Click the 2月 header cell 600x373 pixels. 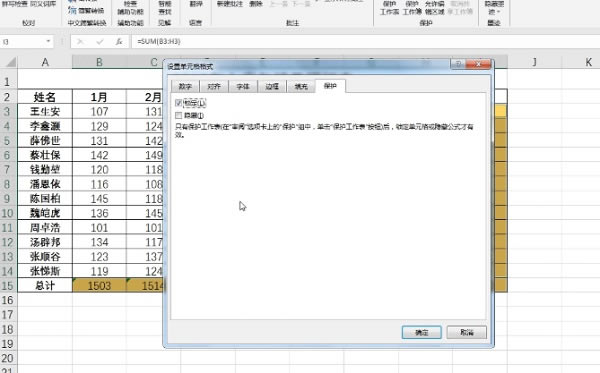click(146, 97)
